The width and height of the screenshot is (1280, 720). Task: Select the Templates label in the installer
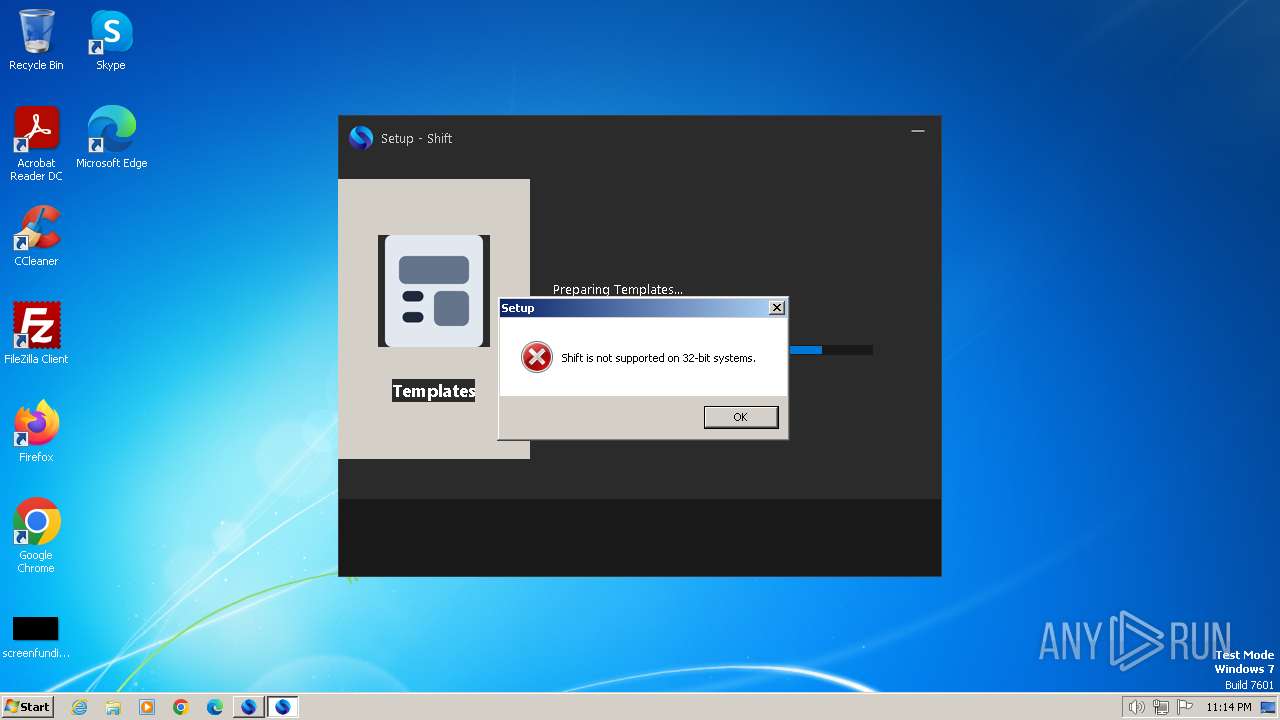[x=434, y=391]
